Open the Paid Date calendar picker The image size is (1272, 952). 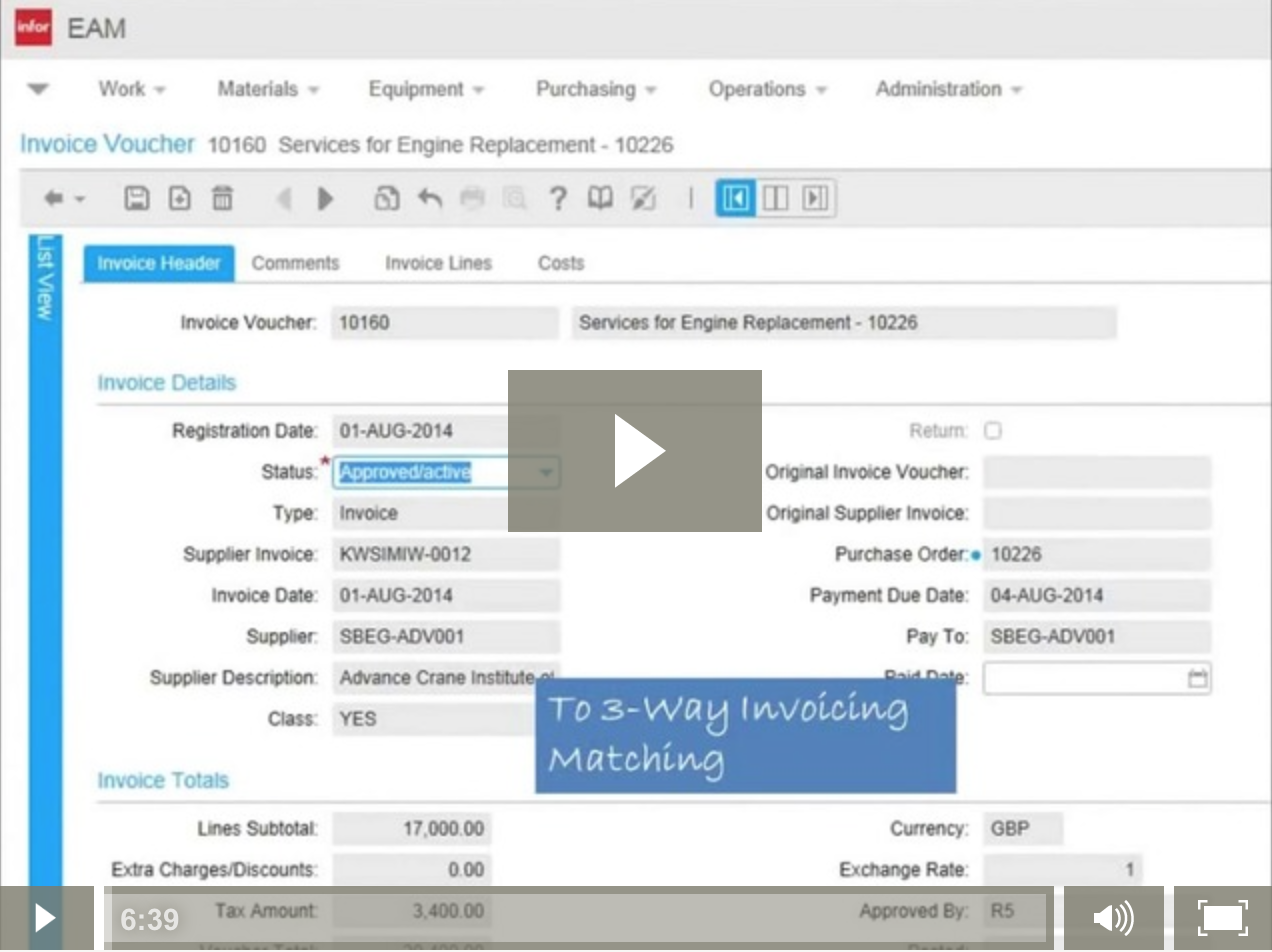pos(1197,679)
